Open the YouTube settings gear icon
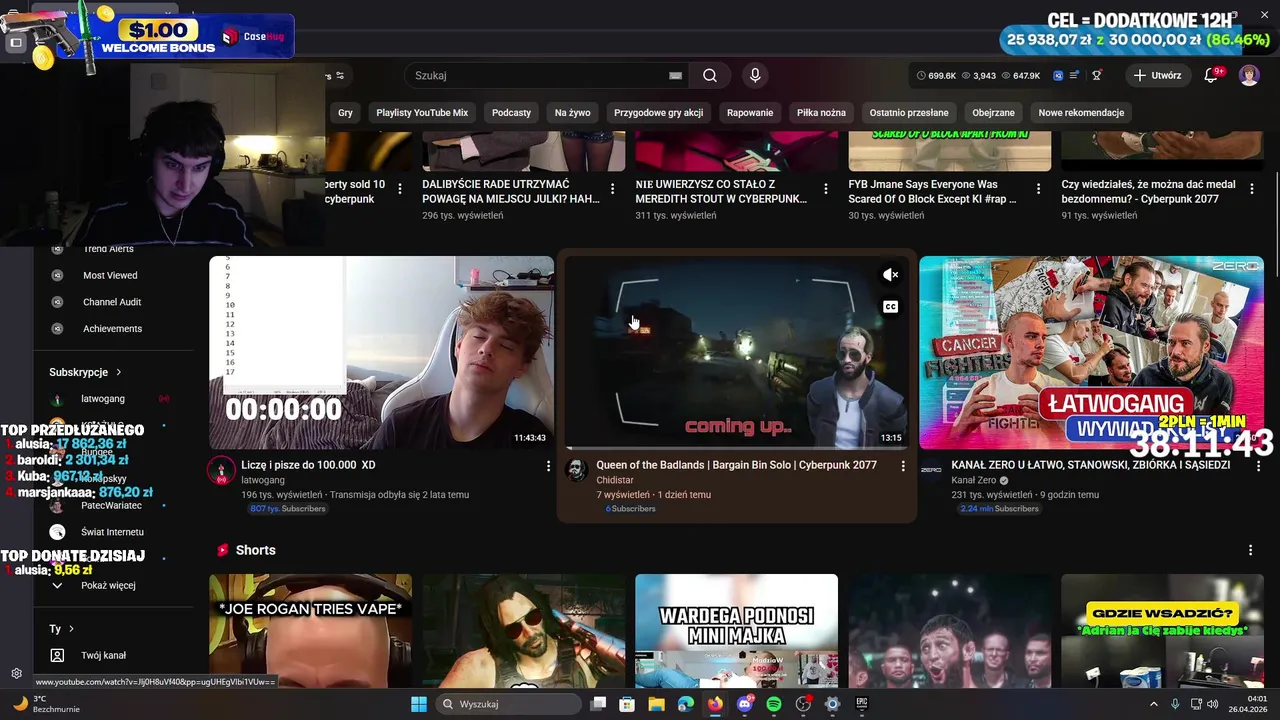1280x720 pixels. (x=16, y=673)
